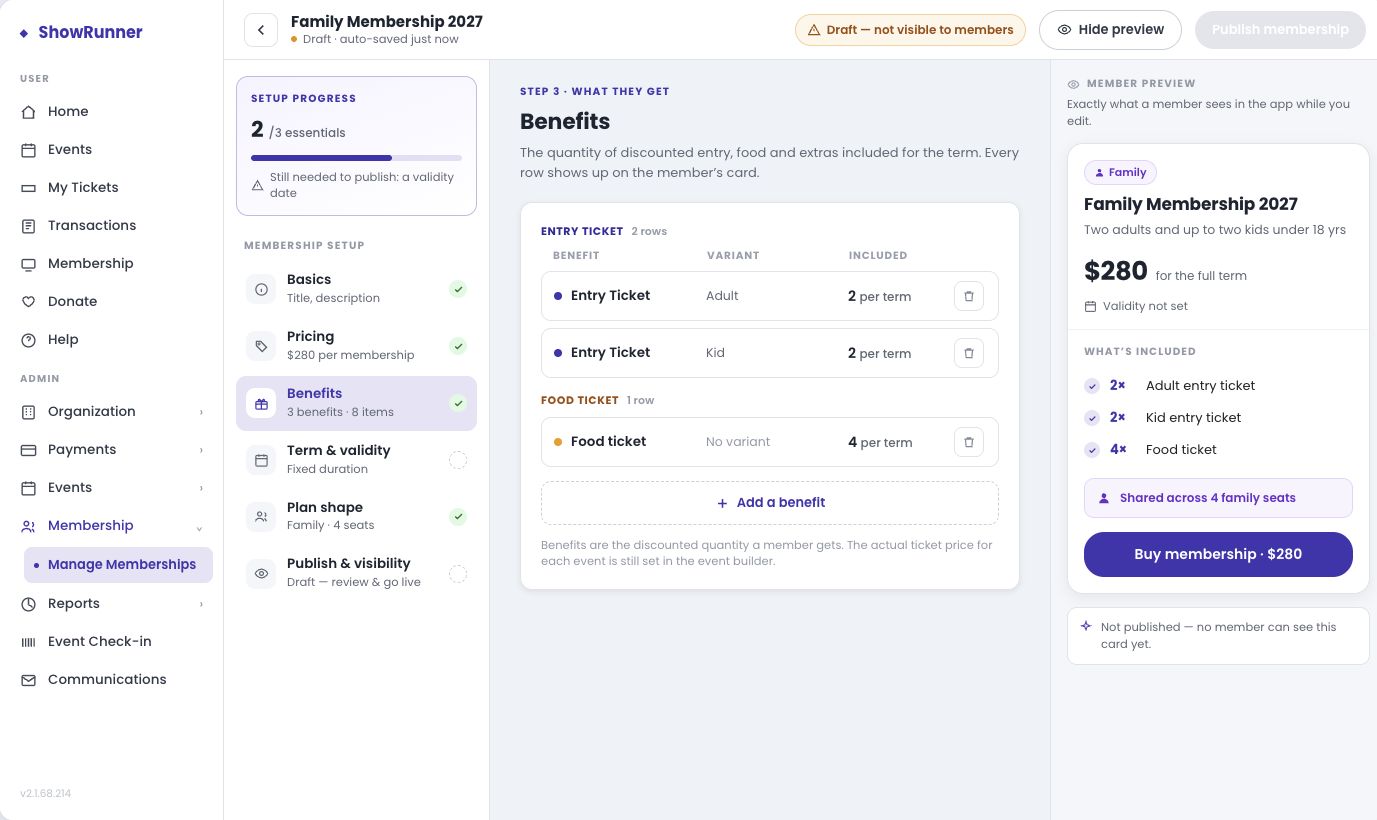Remove the Food ticket benefit row
Image resolution: width=1377 pixels, height=820 pixels.
969,442
